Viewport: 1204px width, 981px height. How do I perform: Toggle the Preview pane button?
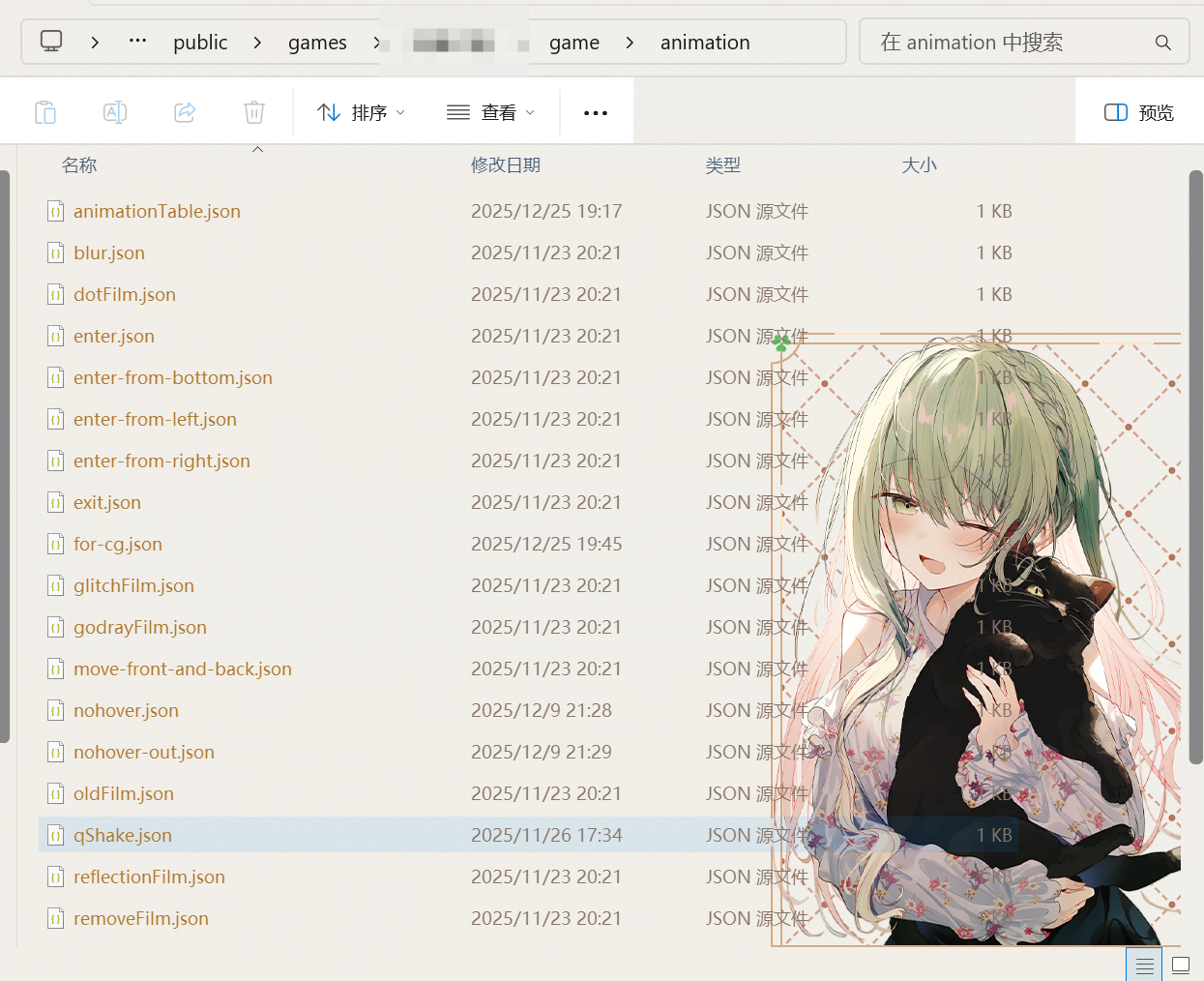(x=1138, y=112)
